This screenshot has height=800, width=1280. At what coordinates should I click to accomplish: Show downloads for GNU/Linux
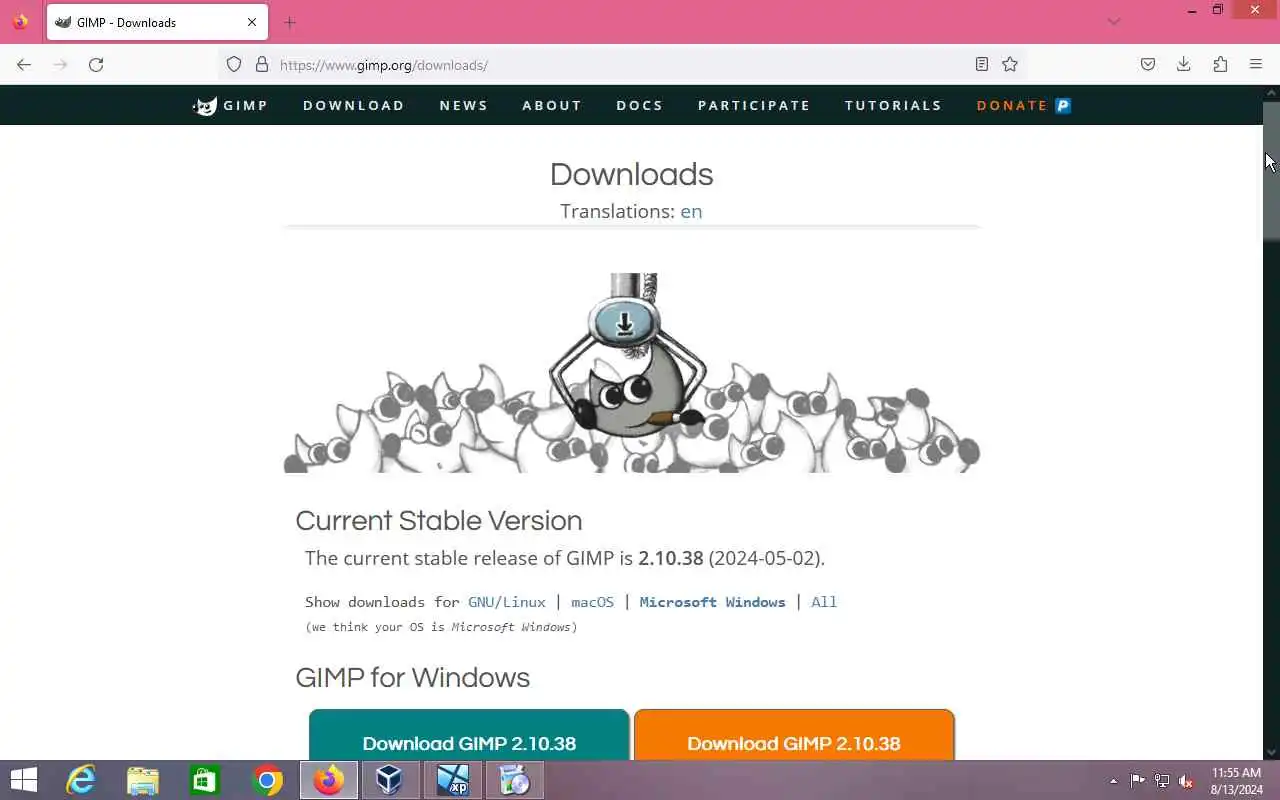click(507, 602)
